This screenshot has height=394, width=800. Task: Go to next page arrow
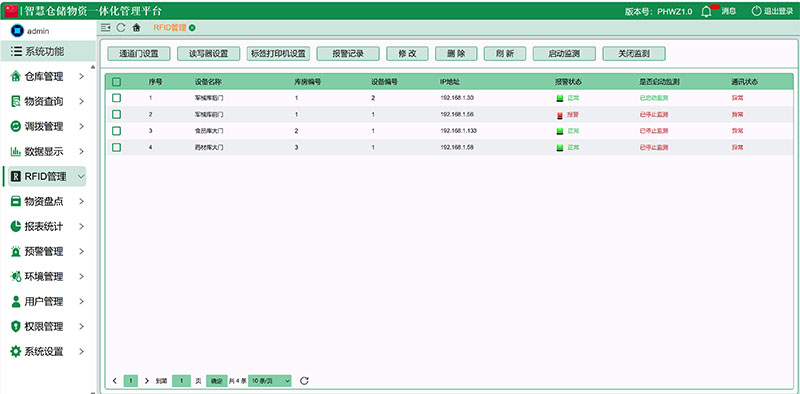click(147, 381)
